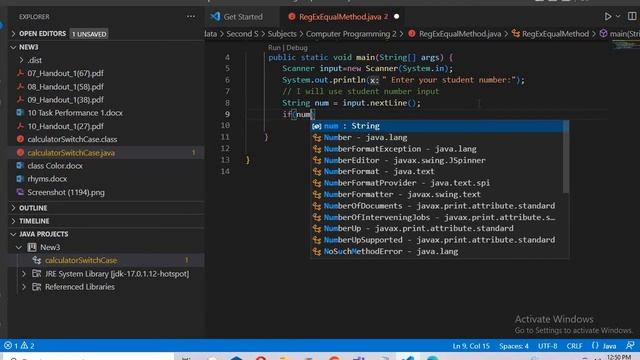
Task: Open problems via errors and warnings indicator
Action: click(19, 346)
